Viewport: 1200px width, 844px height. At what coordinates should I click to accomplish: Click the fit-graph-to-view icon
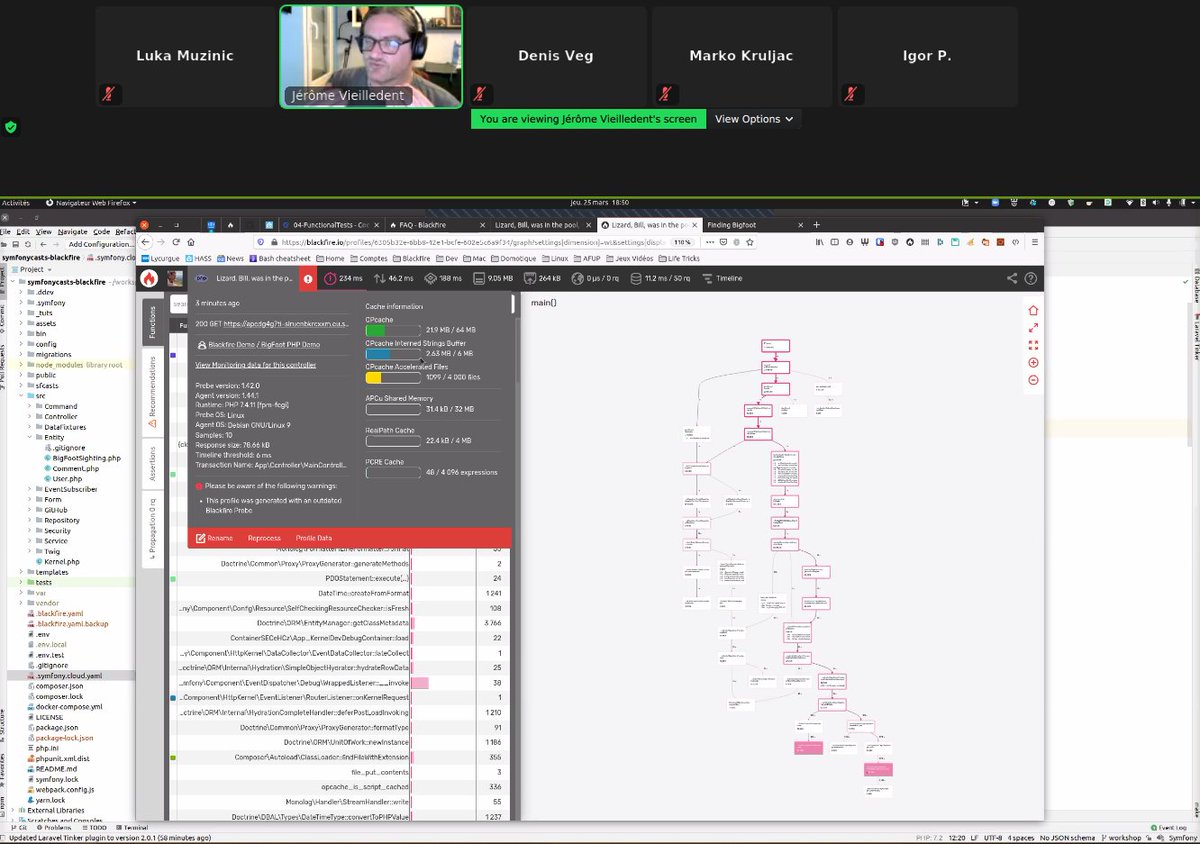[1033, 345]
